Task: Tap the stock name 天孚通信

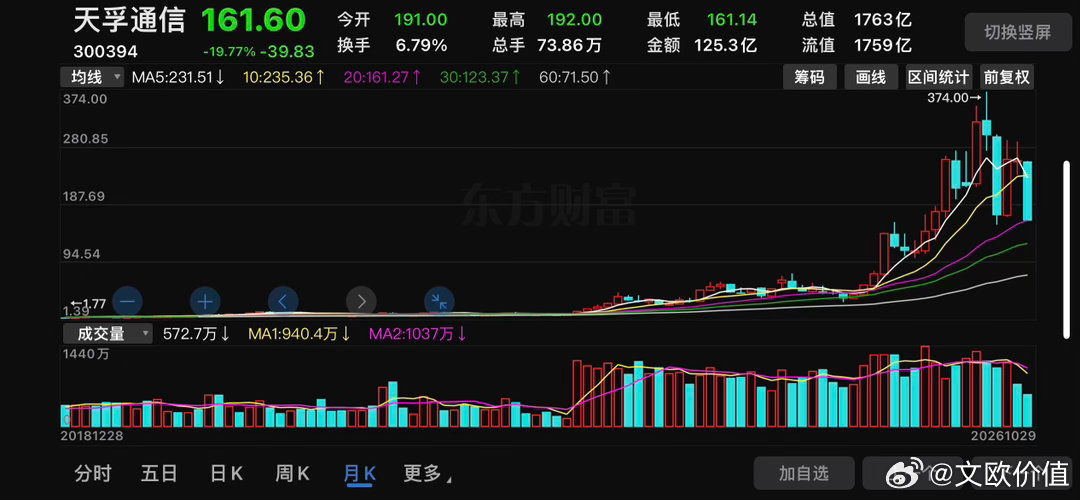Action: point(129,21)
